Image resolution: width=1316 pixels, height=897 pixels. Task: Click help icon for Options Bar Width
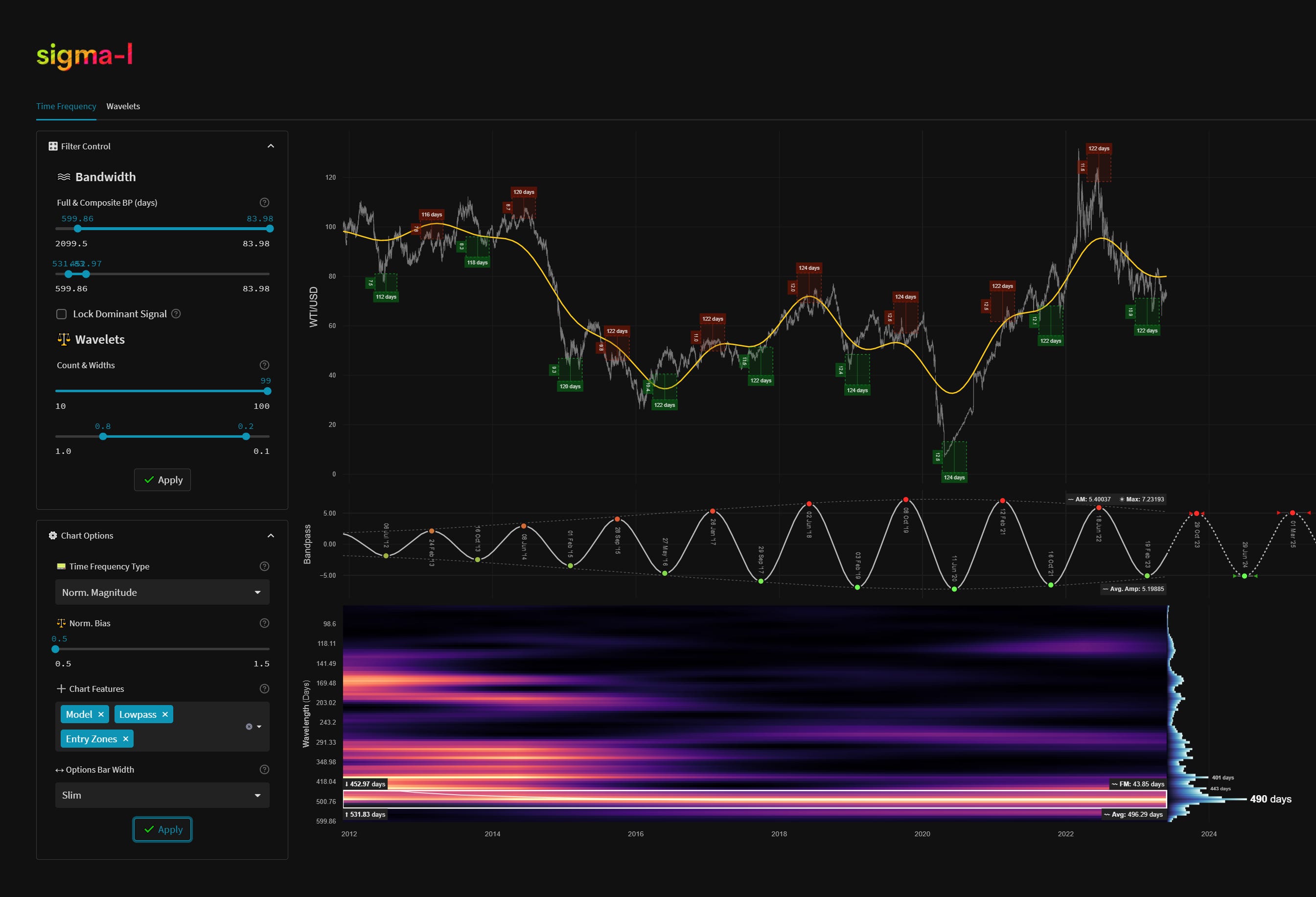264,769
